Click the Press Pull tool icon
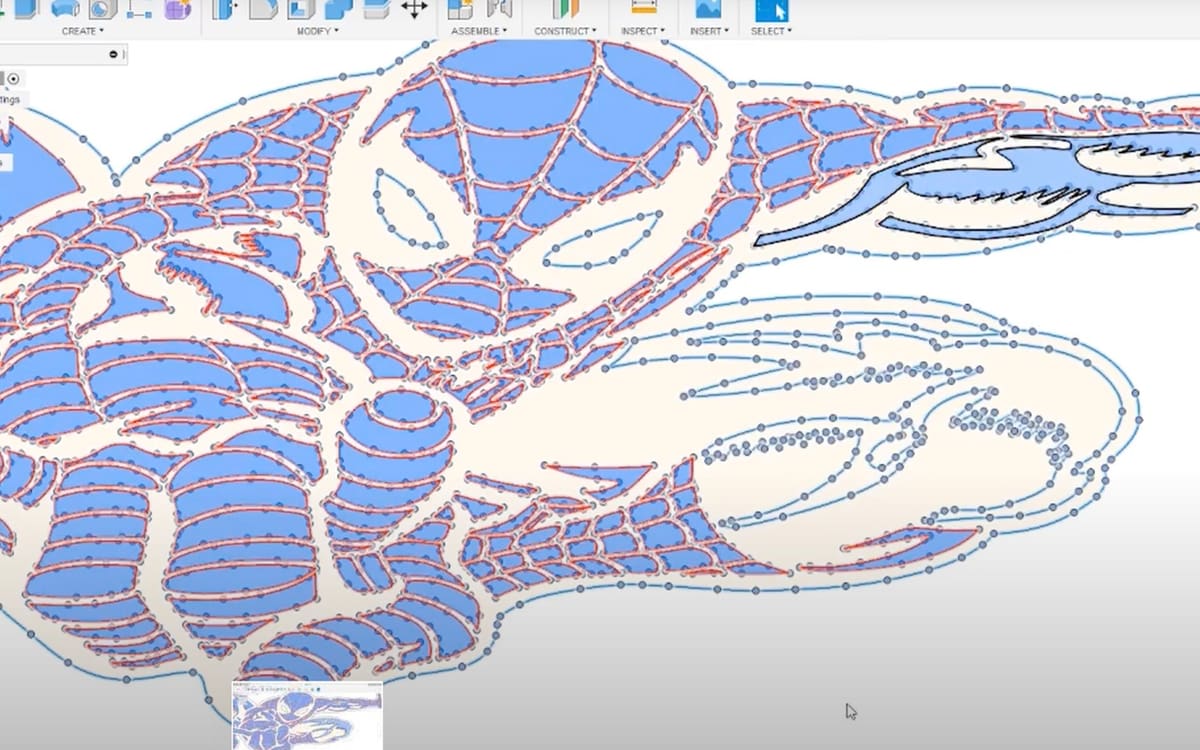 [224, 9]
